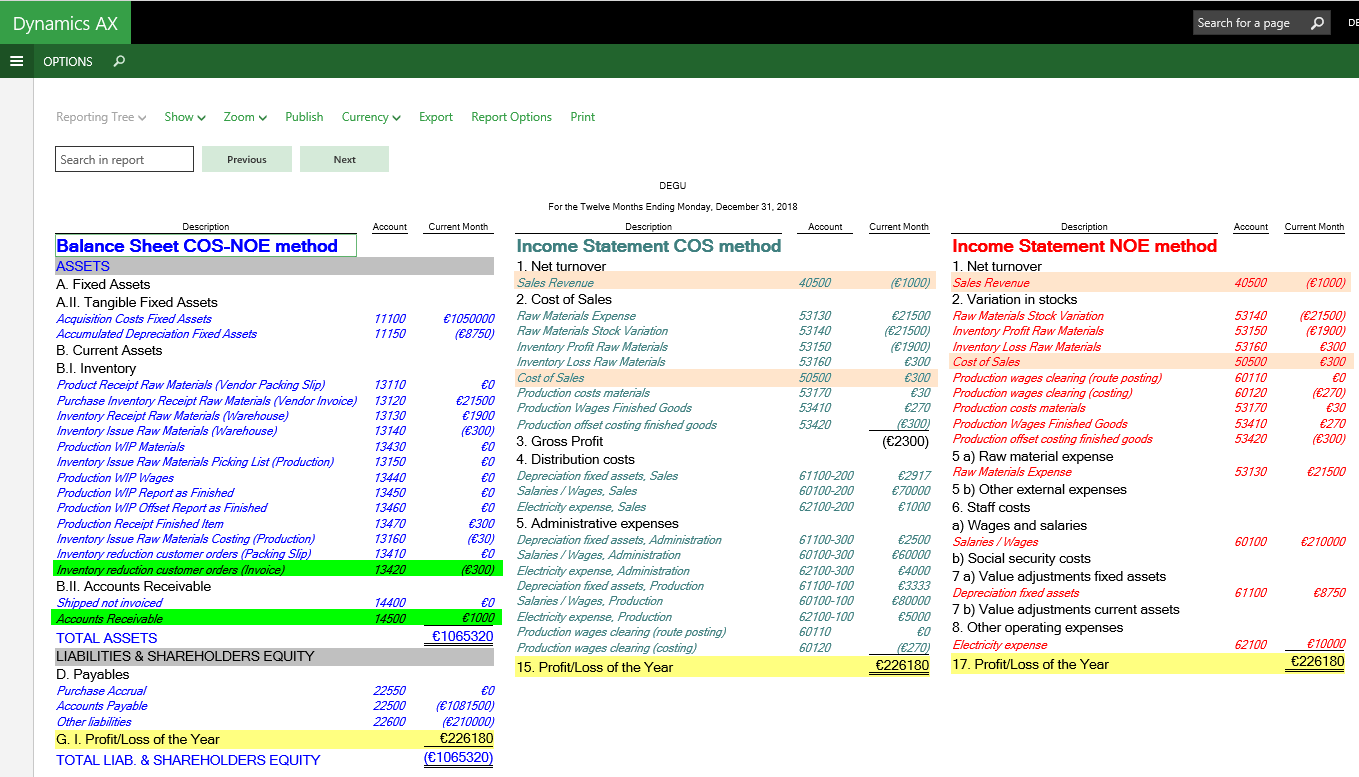Open the Currency dropdown
Screen dimensions: 1359x777
point(371,117)
